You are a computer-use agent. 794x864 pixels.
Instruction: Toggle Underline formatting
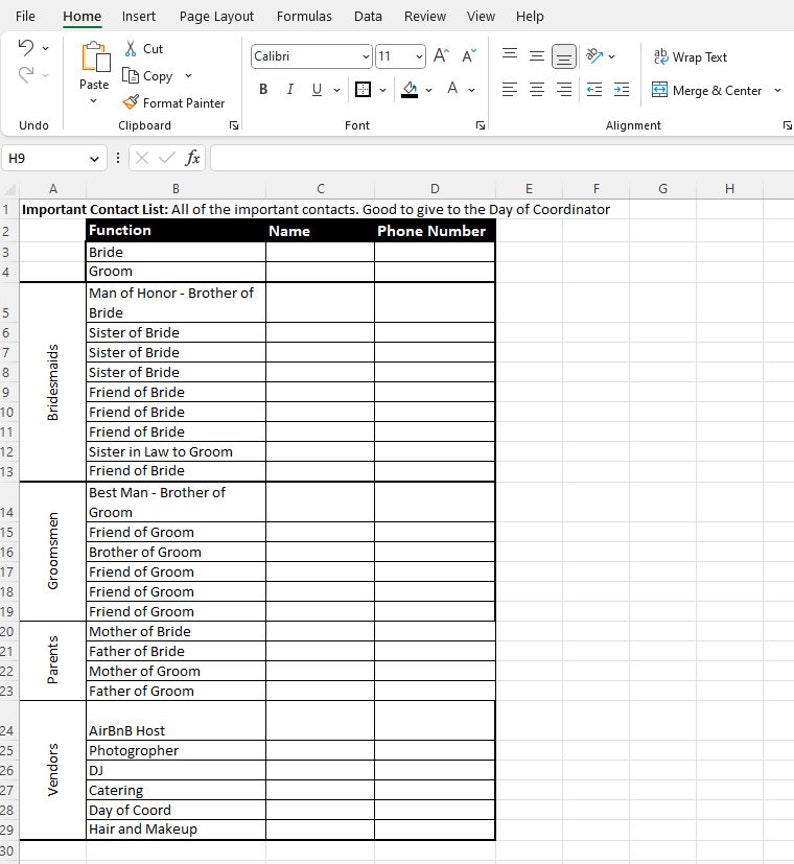click(317, 89)
